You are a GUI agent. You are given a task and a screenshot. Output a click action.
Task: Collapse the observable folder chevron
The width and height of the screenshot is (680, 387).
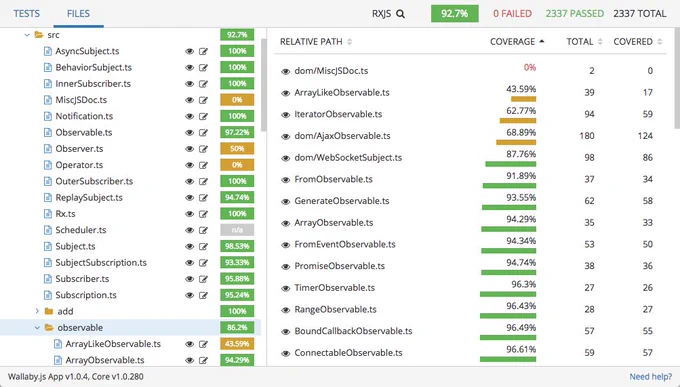(x=37, y=328)
